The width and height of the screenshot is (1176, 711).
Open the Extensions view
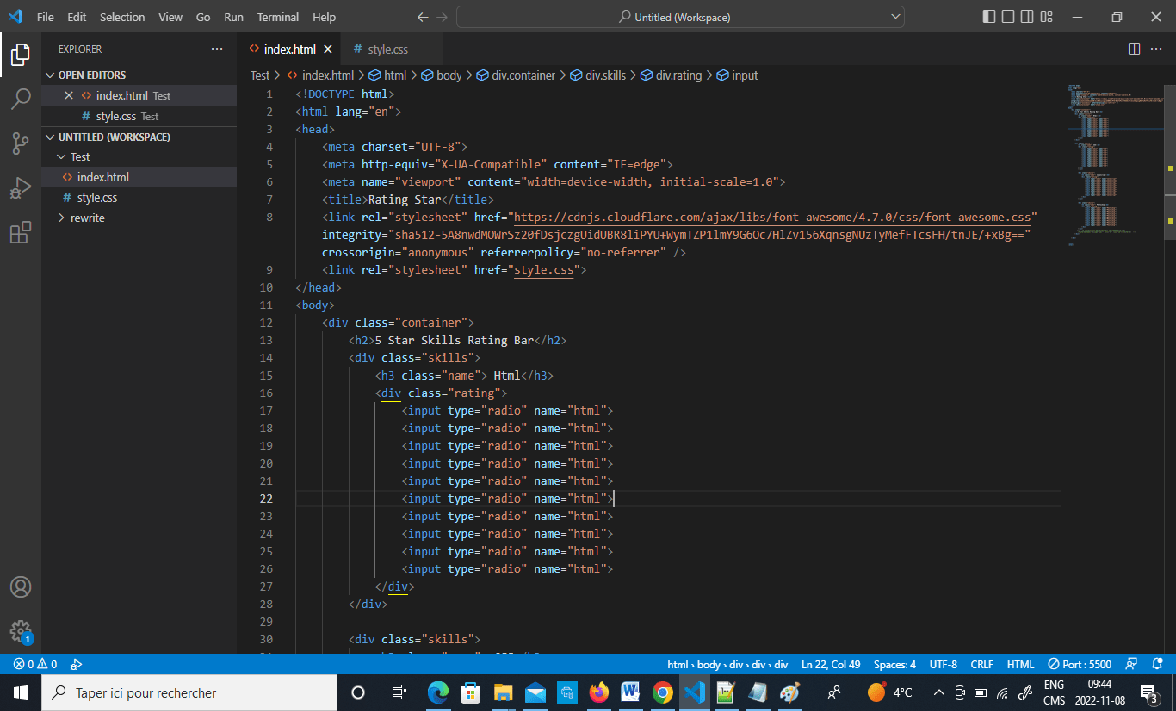(20, 232)
